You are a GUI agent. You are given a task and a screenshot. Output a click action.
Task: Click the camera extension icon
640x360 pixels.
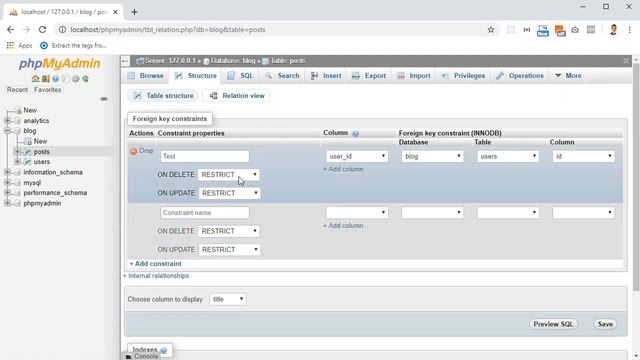575,30
